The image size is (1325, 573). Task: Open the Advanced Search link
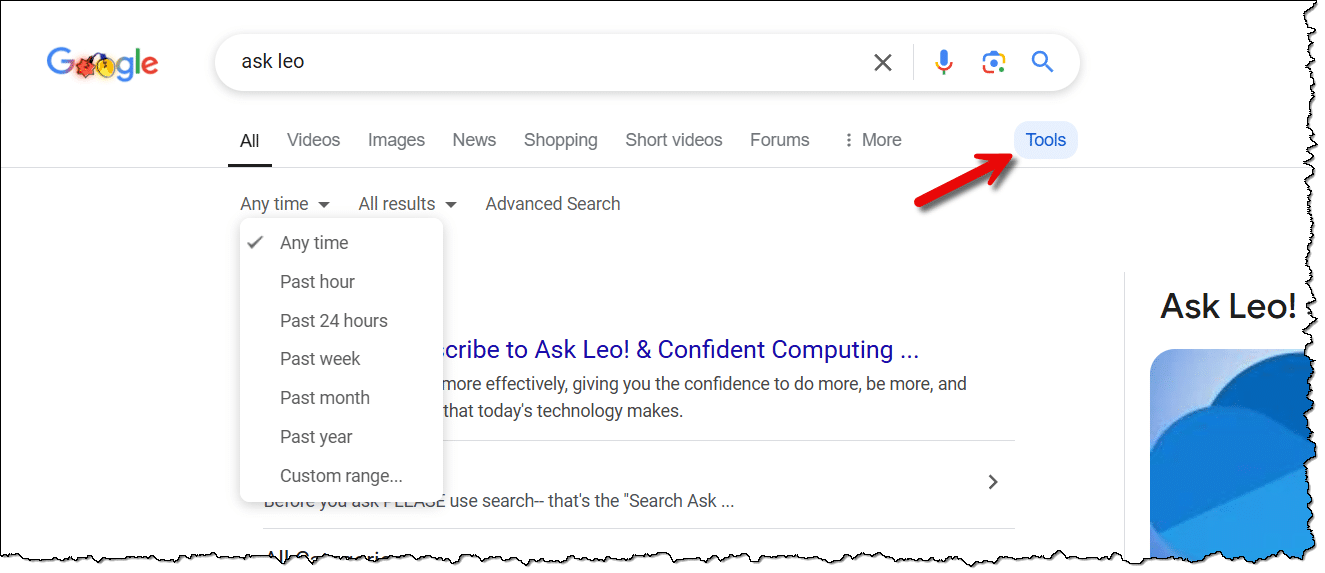tap(553, 204)
